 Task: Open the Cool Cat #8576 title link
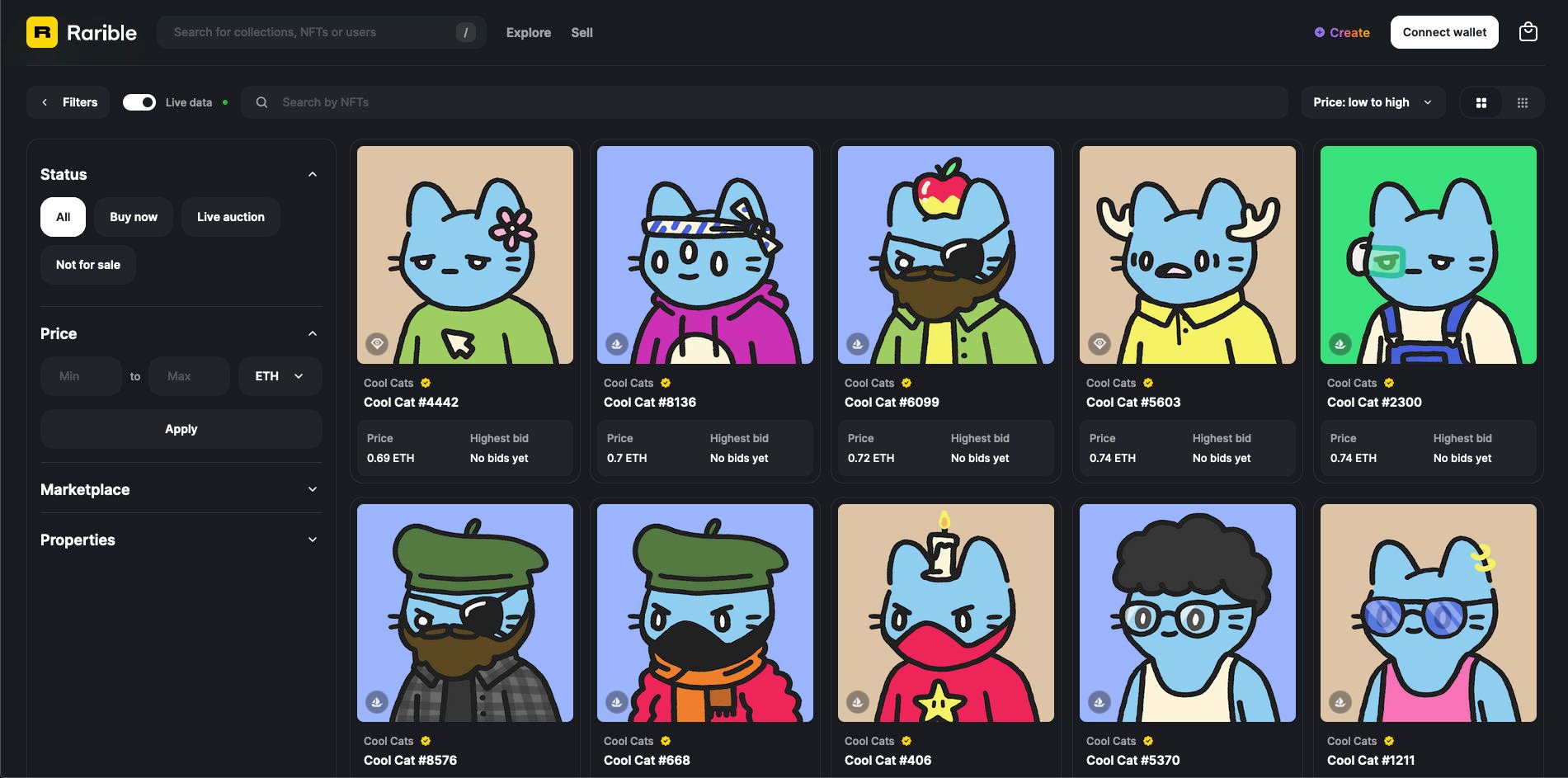pos(410,760)
